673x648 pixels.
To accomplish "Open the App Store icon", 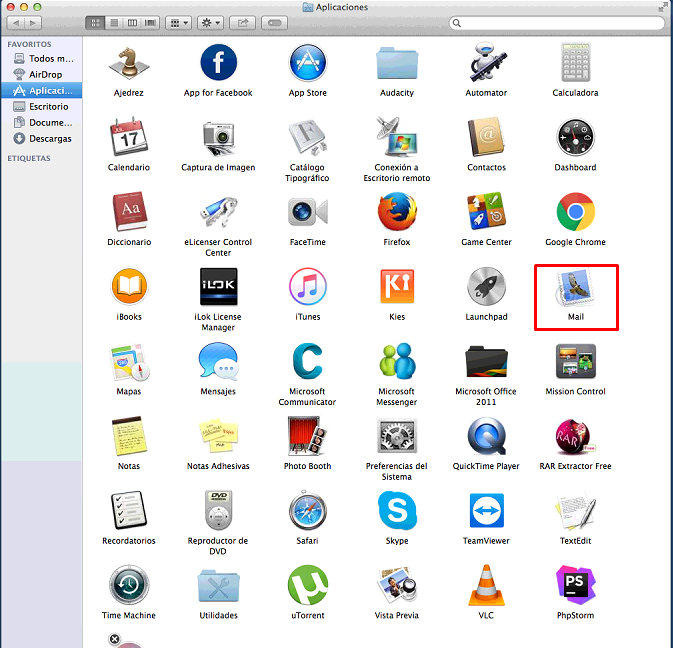I will click(x=308, y=63).
